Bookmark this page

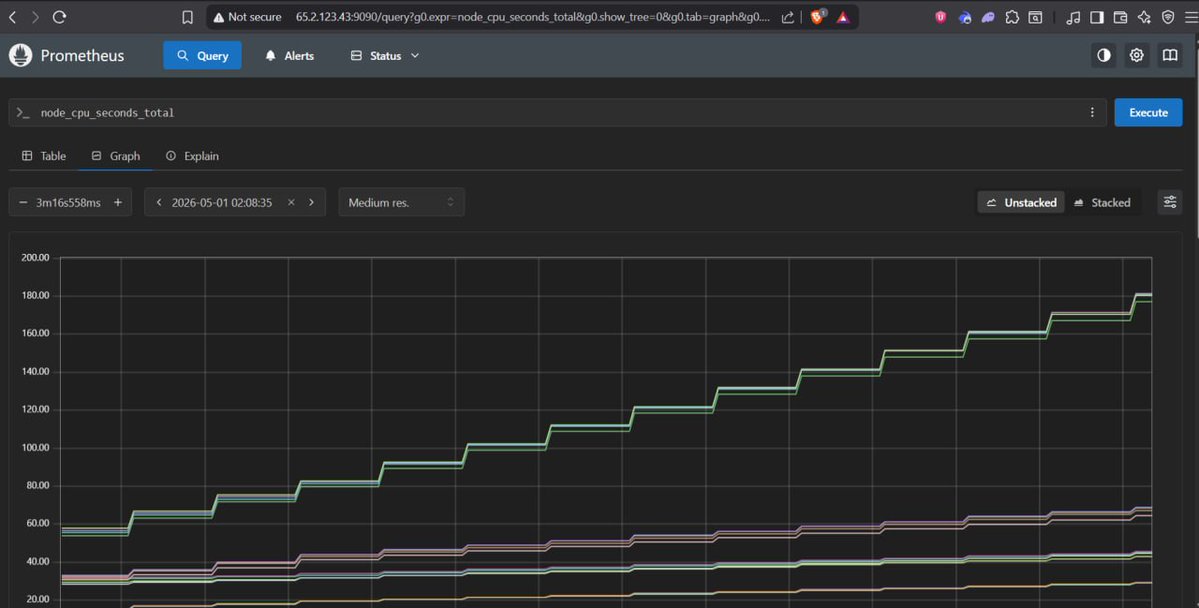187,17
